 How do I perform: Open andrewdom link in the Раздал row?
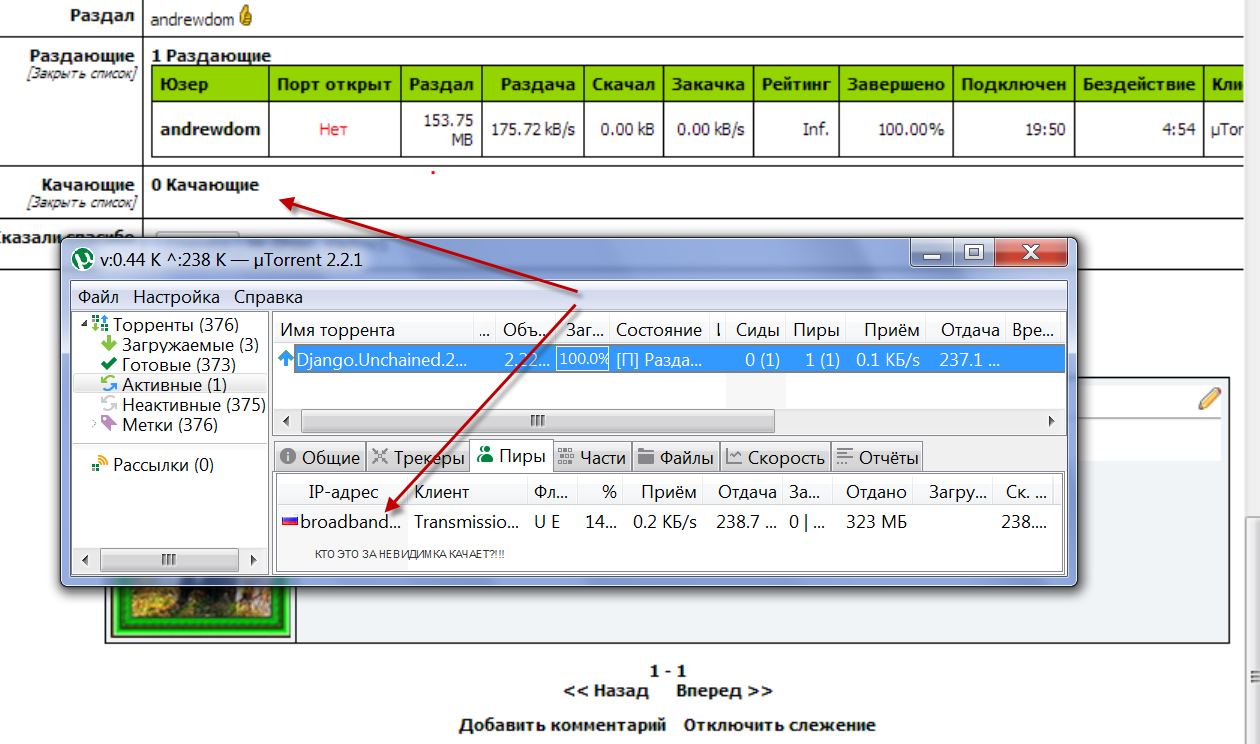192,19
